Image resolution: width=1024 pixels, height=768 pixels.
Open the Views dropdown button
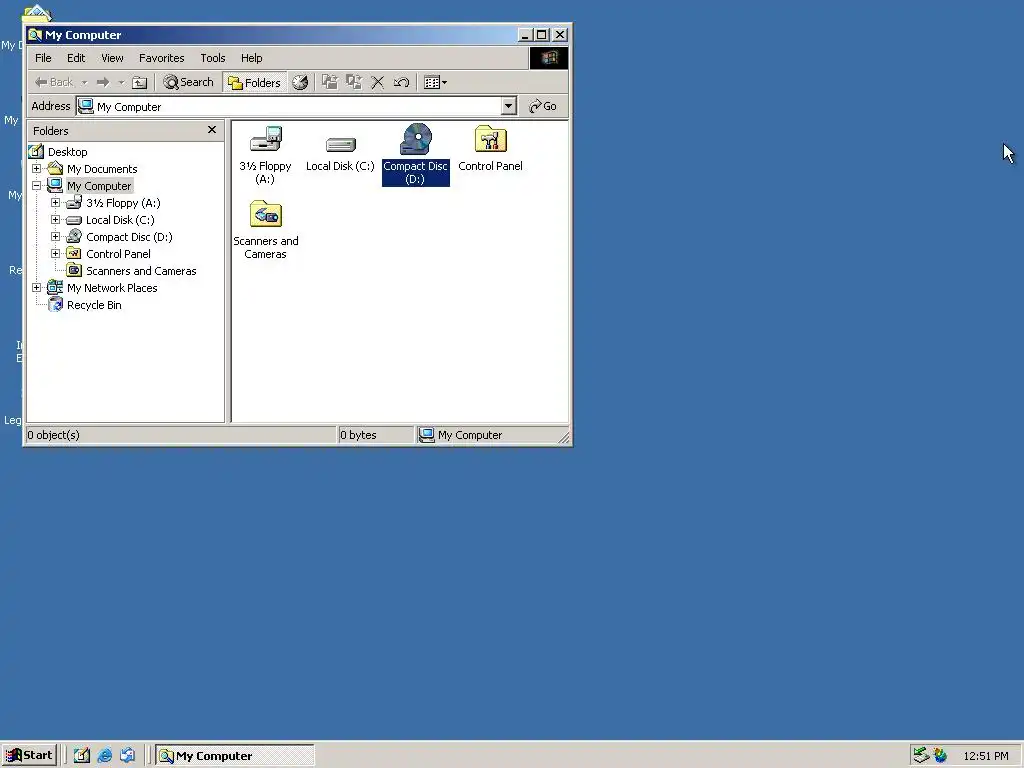coord(436,82)
